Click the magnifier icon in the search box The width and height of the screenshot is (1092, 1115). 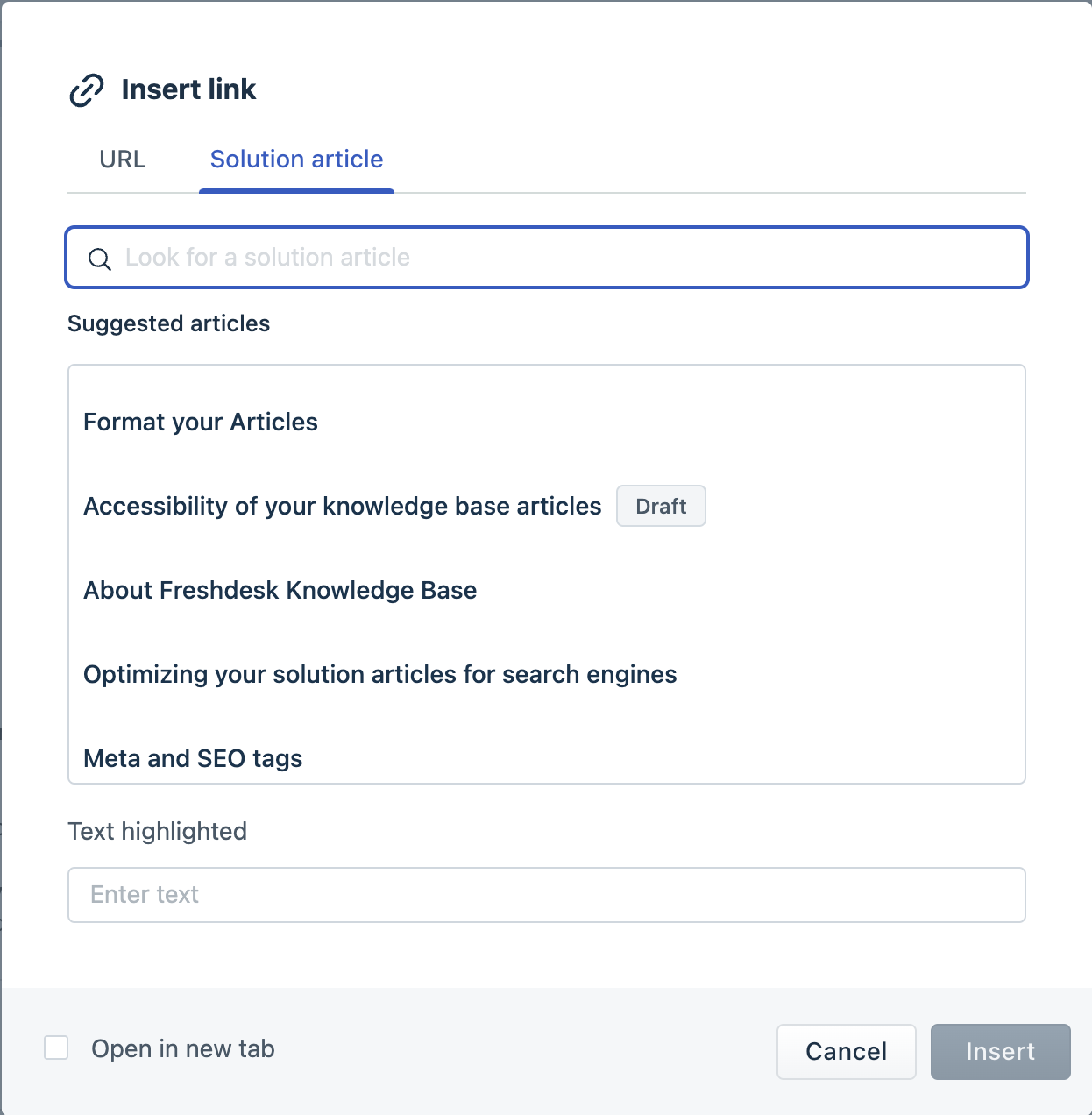pyautogui.click(x=100, y=259)
